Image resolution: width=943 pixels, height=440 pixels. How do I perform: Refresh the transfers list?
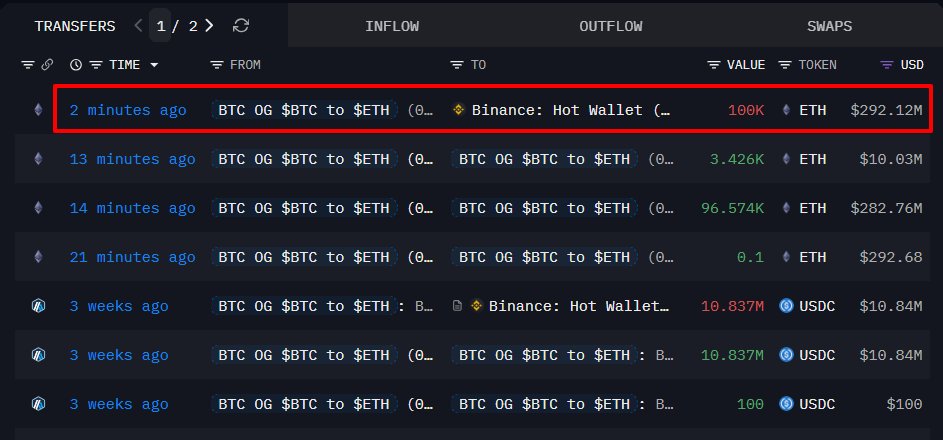tap(241, 26)
